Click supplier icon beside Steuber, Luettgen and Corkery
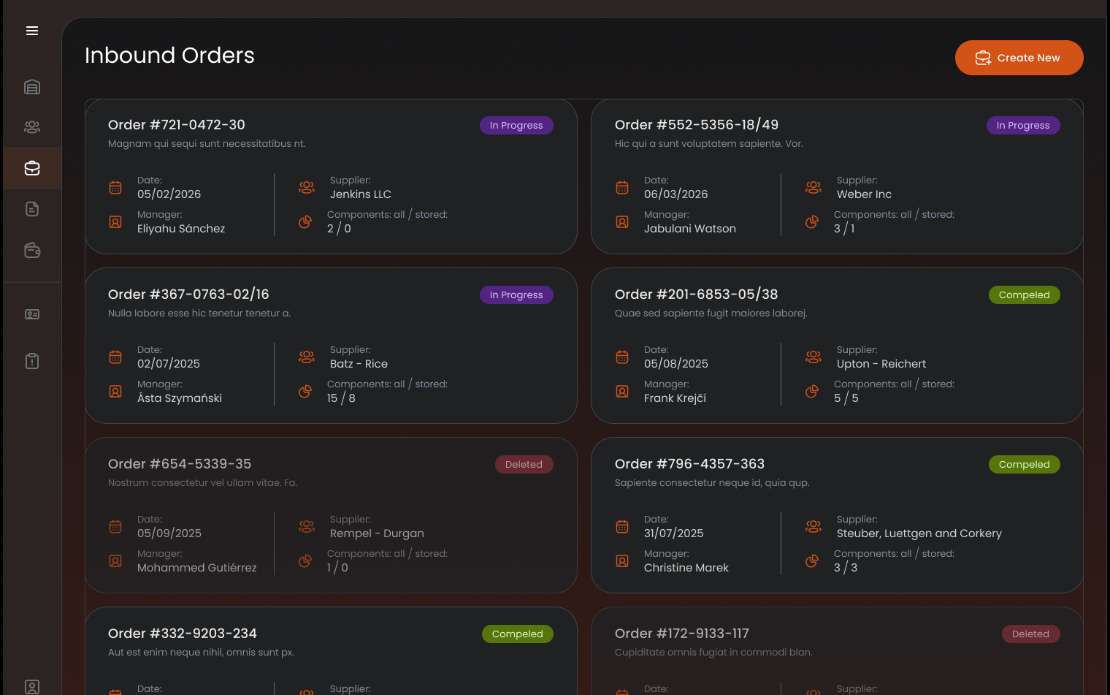The width and height of the screenshot is (1110, 695). point(813,527)
